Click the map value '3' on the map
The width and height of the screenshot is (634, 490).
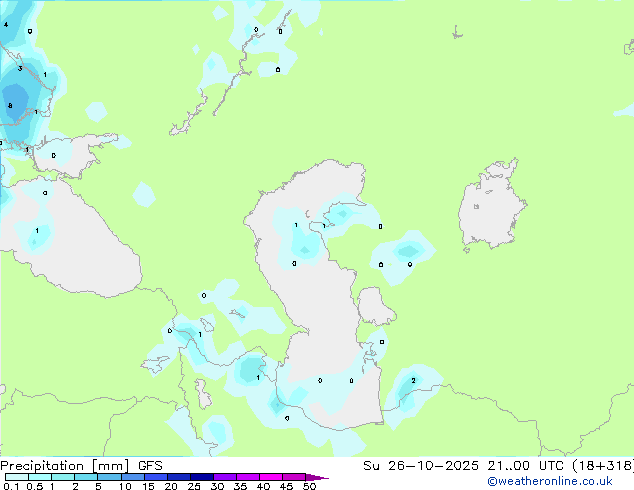click(x=20, y=68)
